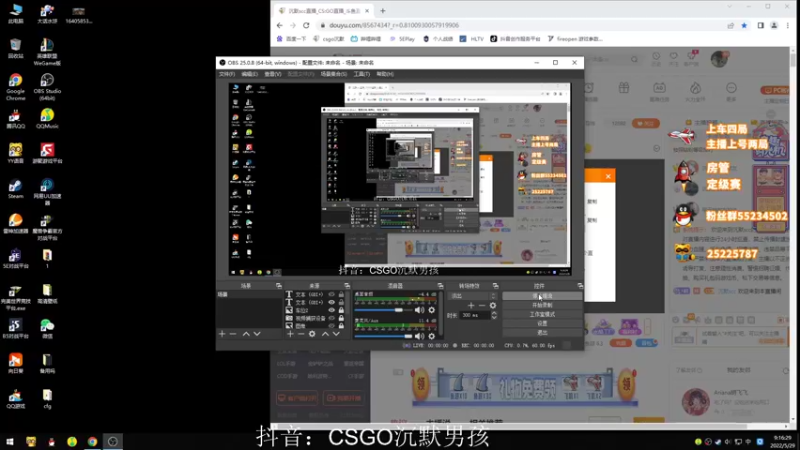Click the Chrome icon in the taskbar
The height and width of the screenshot is (450, 800).
(92, 441)
